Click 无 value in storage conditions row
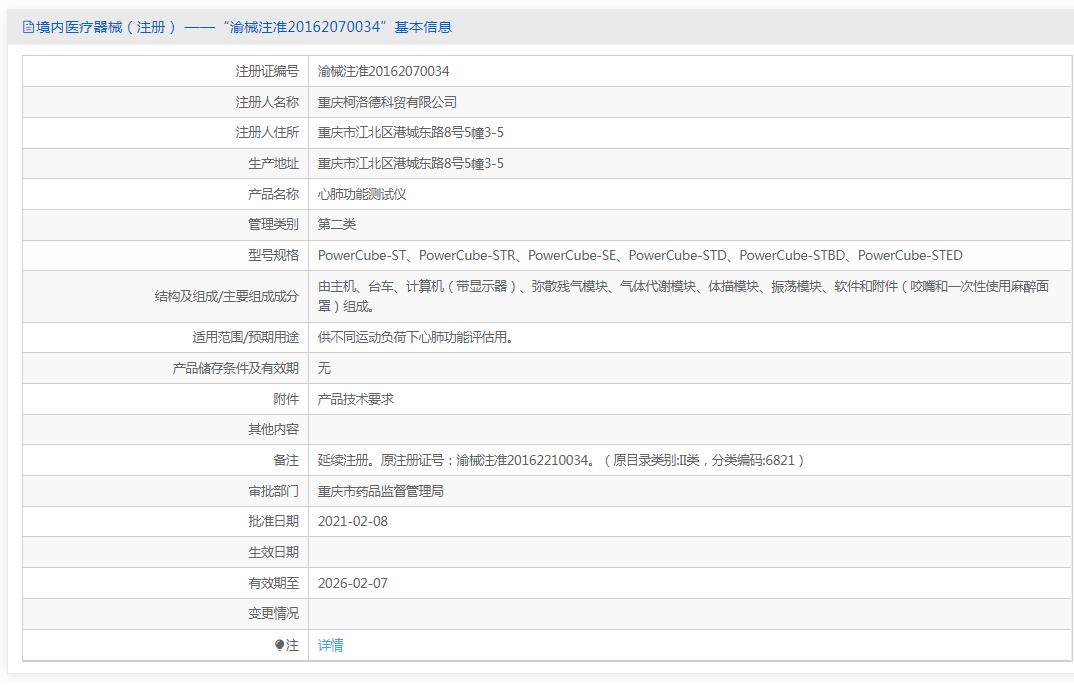Screen dimensions: 1074x686 coord(324,368)
